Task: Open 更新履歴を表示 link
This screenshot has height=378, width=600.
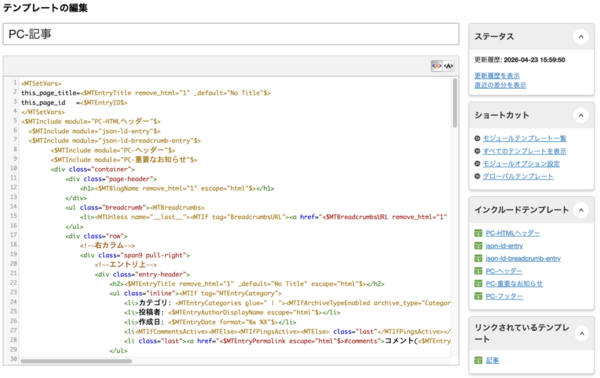Action: (x=497, y=76)
